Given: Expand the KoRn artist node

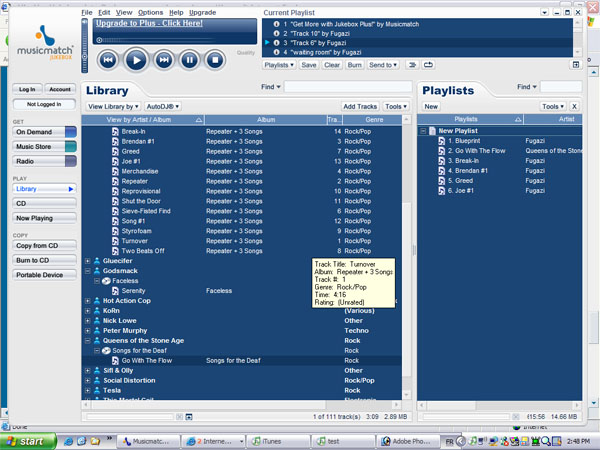Looking at the screenshot, I should point(87,310).
